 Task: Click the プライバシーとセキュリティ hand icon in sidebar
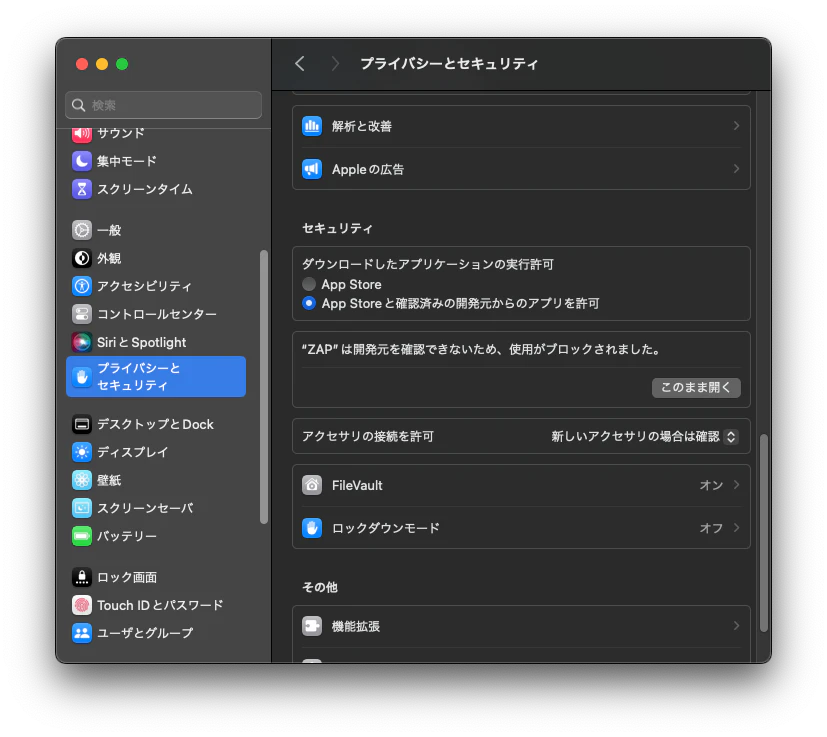82,377
